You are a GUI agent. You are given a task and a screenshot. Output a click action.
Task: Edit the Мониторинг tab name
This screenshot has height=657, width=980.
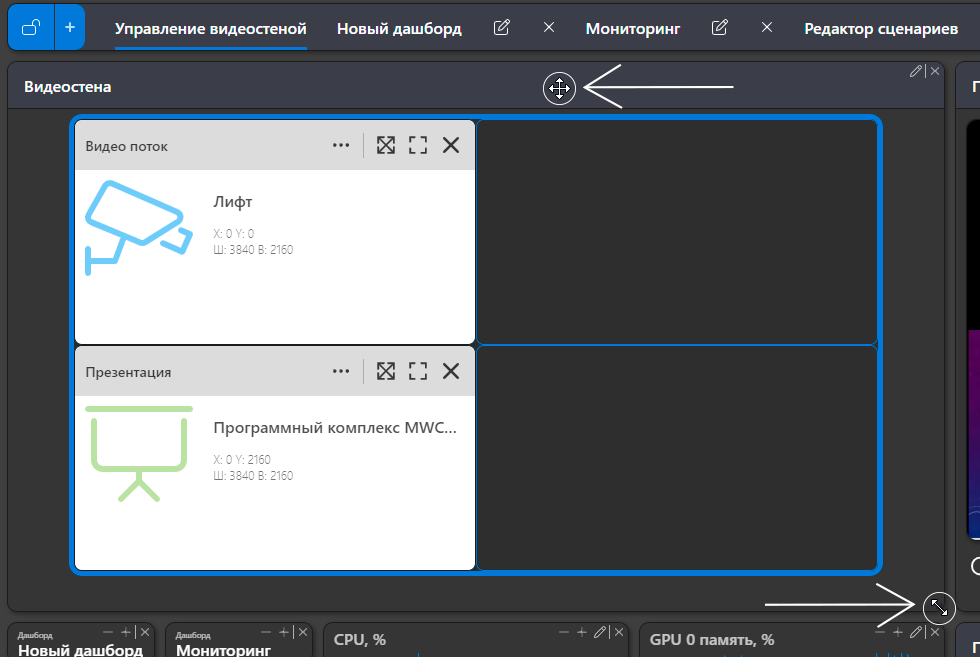(x=720, y=28)
